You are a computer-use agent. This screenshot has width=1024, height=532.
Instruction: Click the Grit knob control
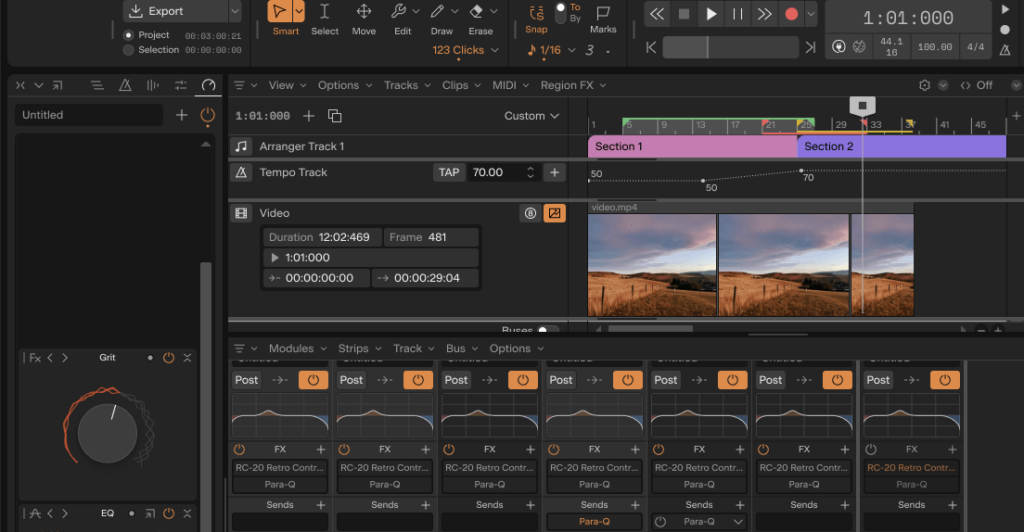pos(107,433)
